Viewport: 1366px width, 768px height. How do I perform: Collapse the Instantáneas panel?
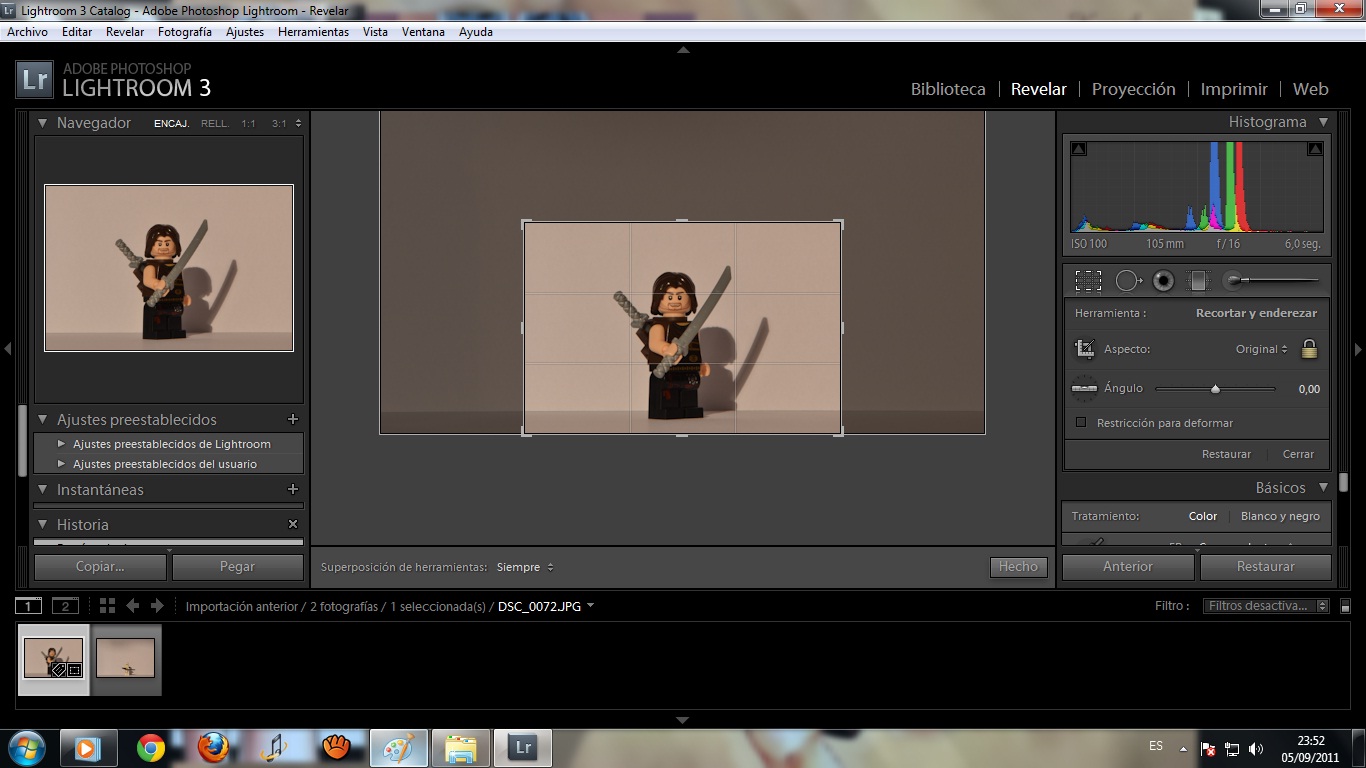click(x=43, y=490)
